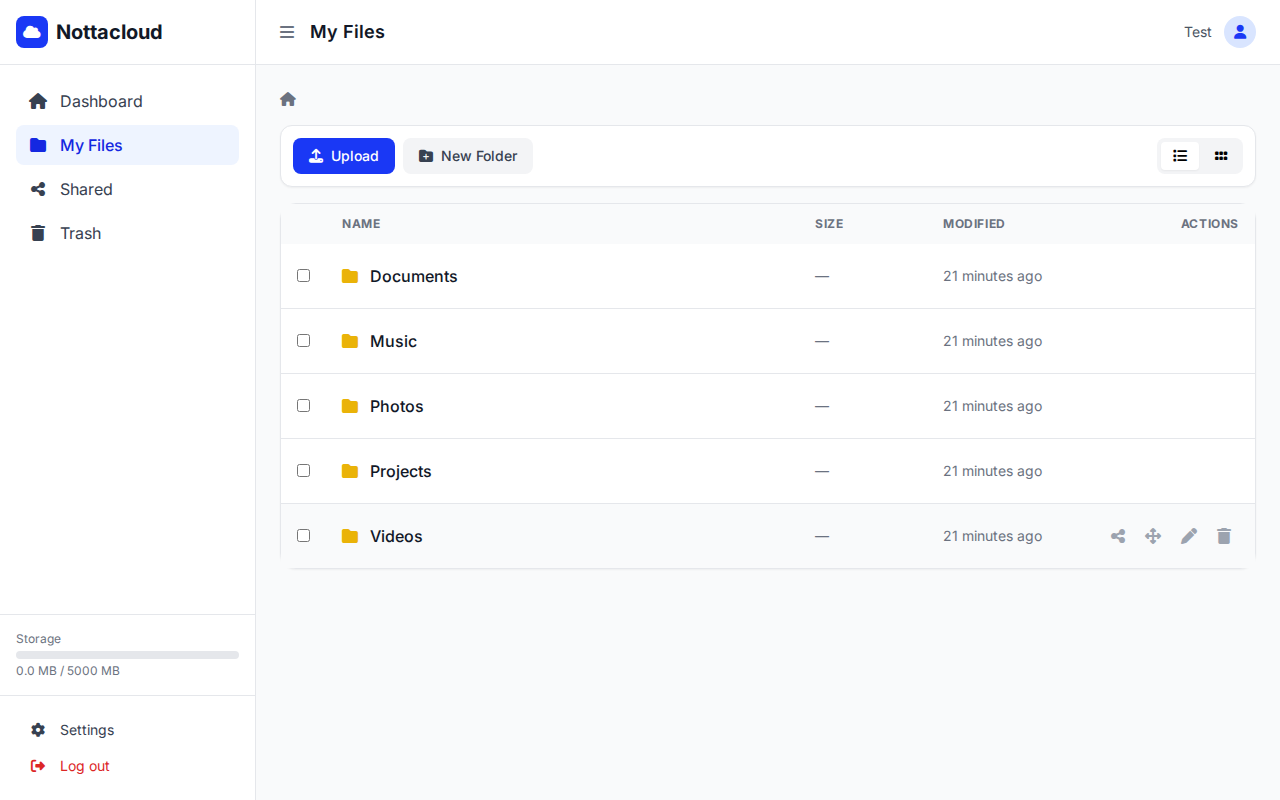Open the user avatar menu
The height and width of the screenshot is (800, 1280).
pyautogui.click(x=1240, y=32)
